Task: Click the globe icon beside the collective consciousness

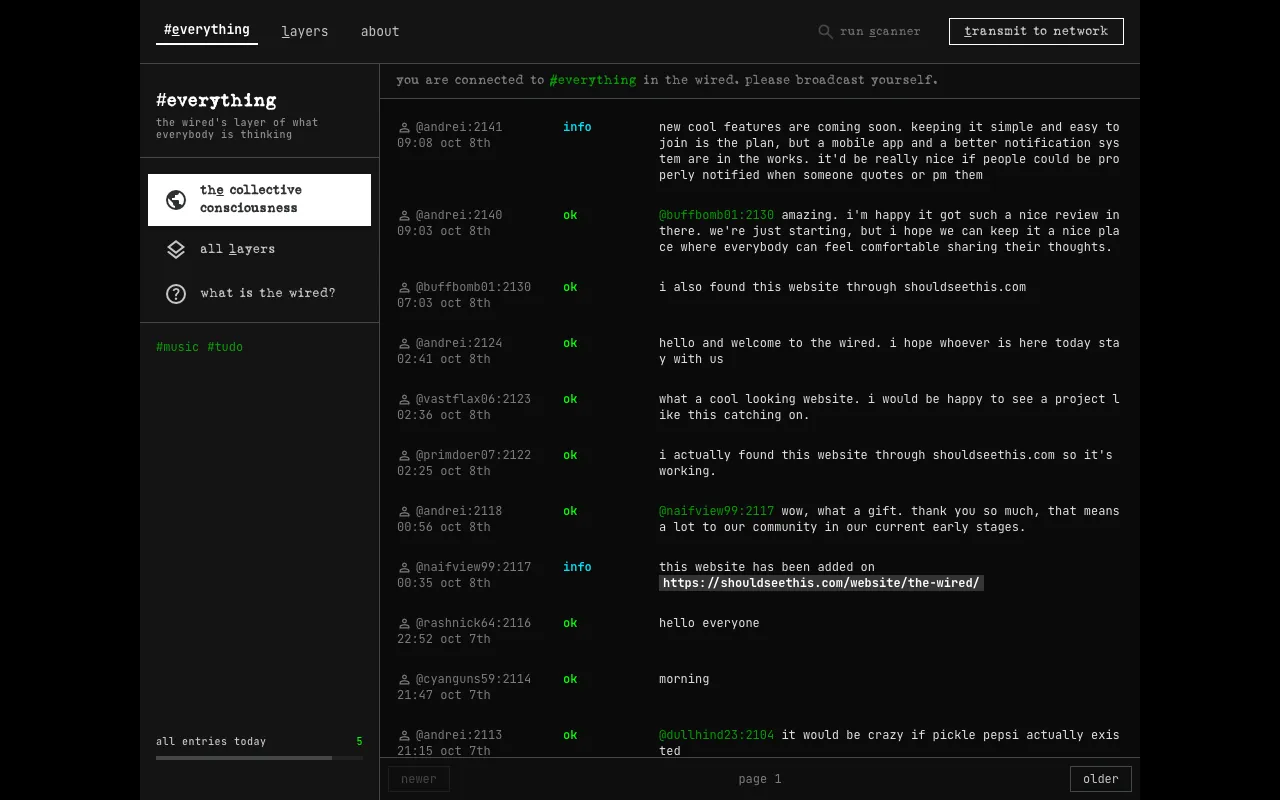Action: click(x=176, y=200)
